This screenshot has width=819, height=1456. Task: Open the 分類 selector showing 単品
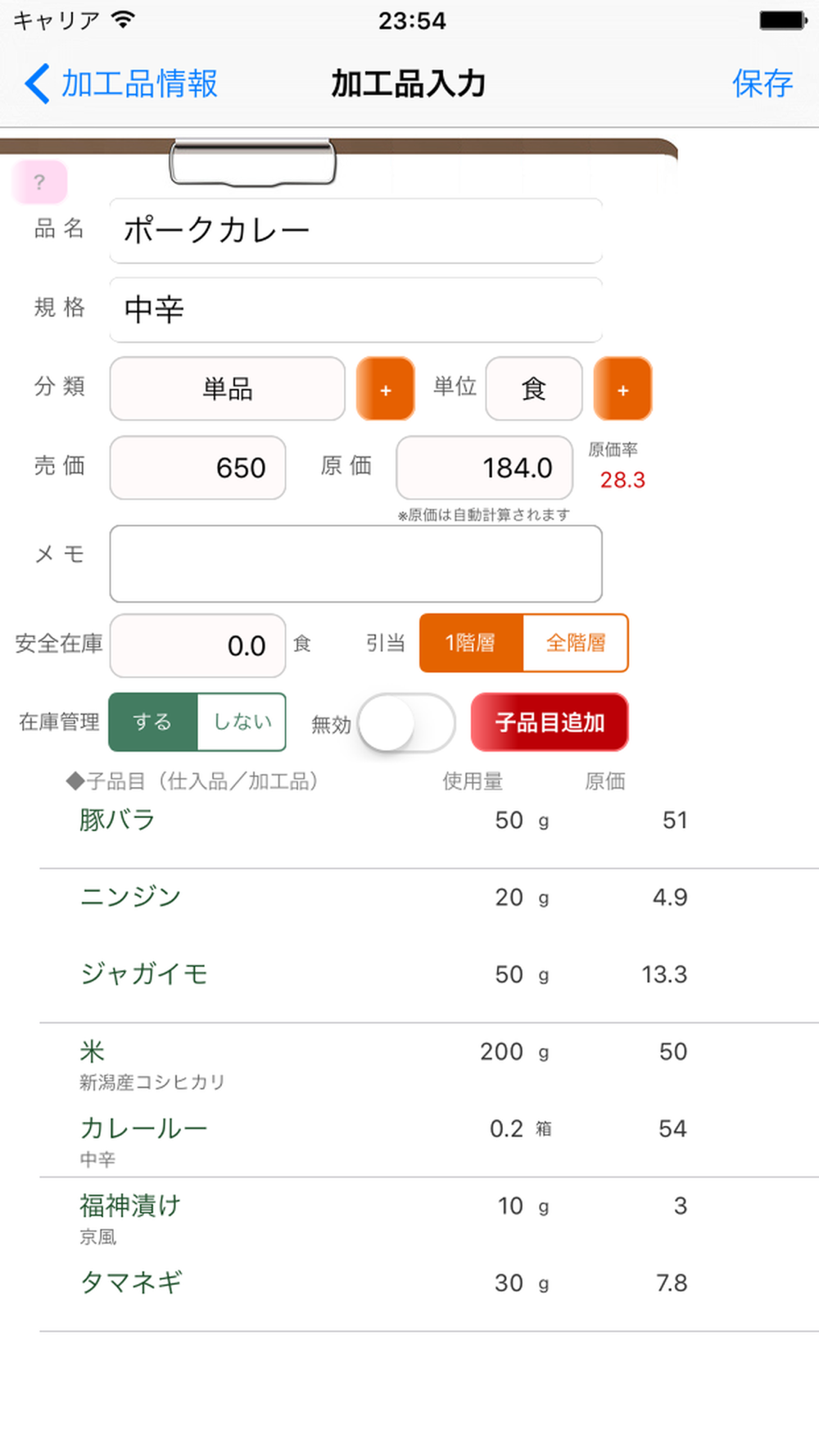(227, 389)
